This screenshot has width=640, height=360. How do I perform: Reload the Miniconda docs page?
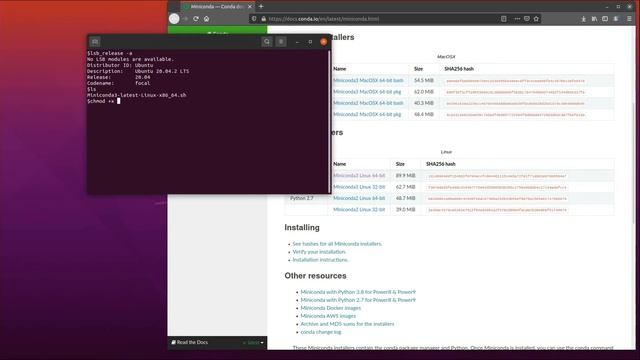[x=196, y=19]
